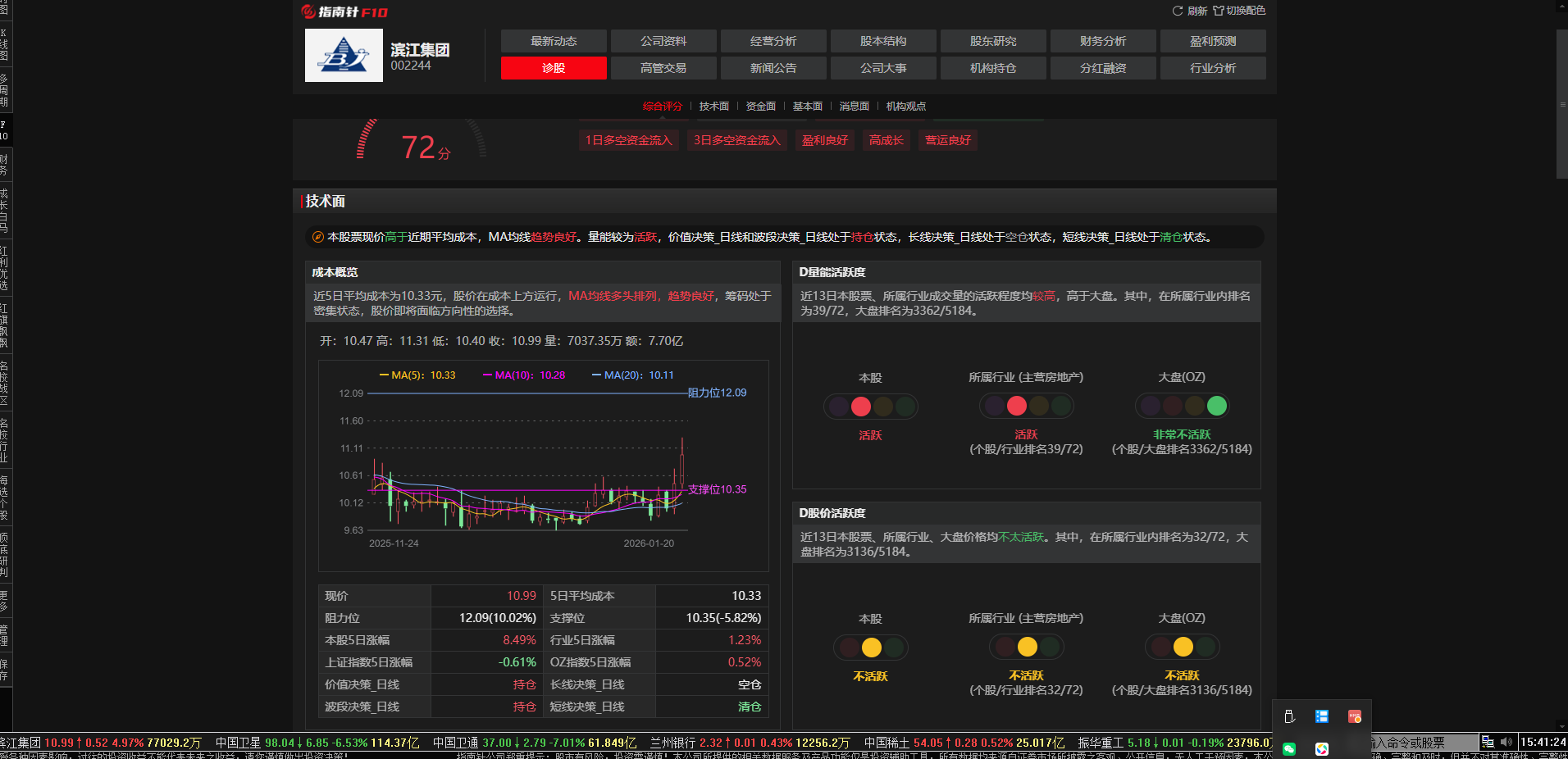1568x759 pixels.
Task: Open the 盈利预测 tab
Action: pos(1213,41)
